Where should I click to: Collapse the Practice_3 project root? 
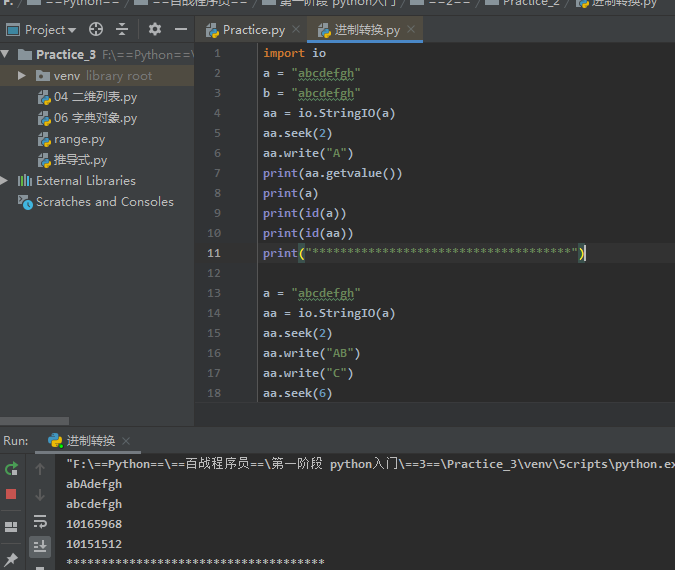click(x=5, y=54)
